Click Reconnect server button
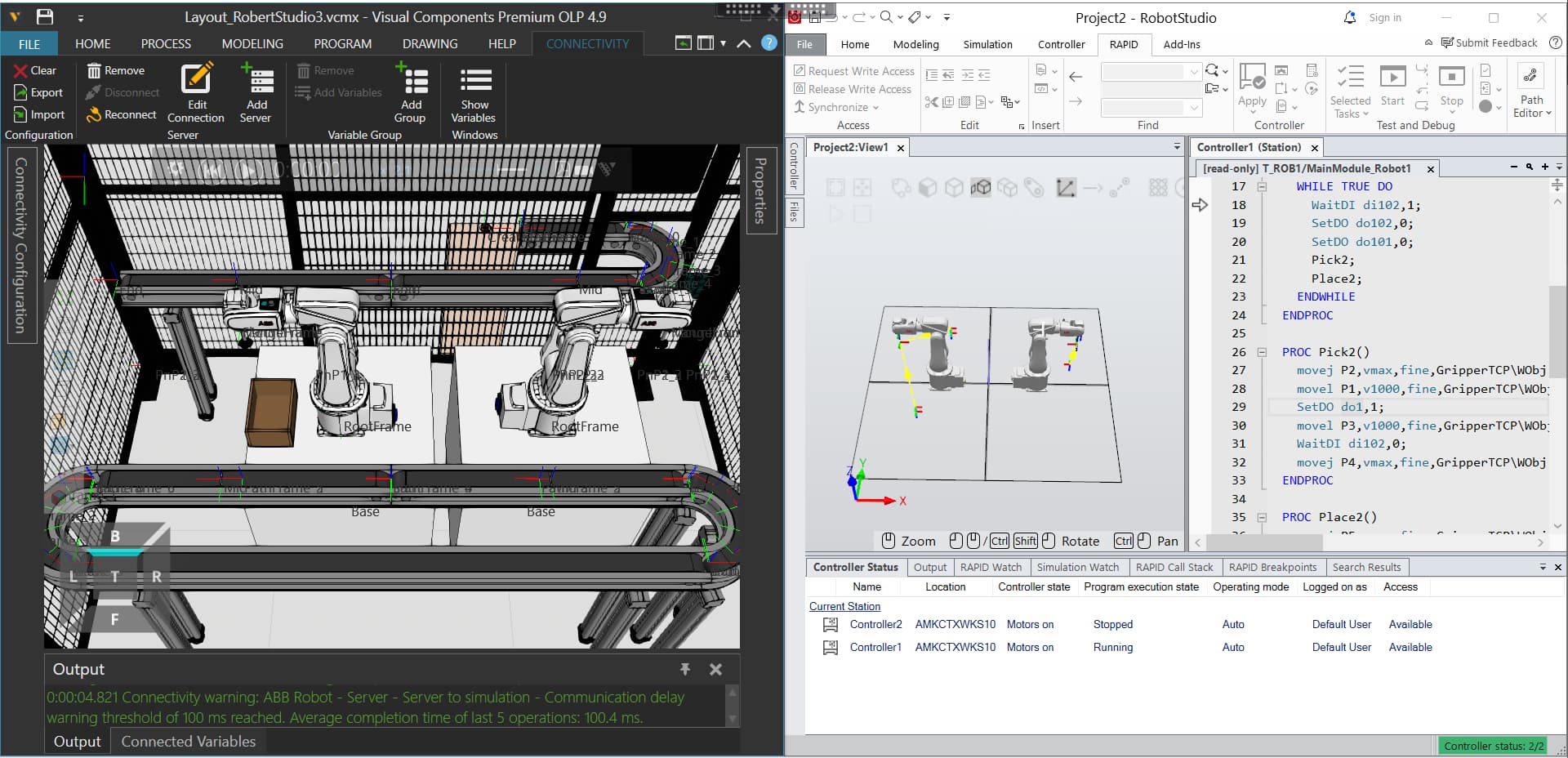 click(121, 115)
